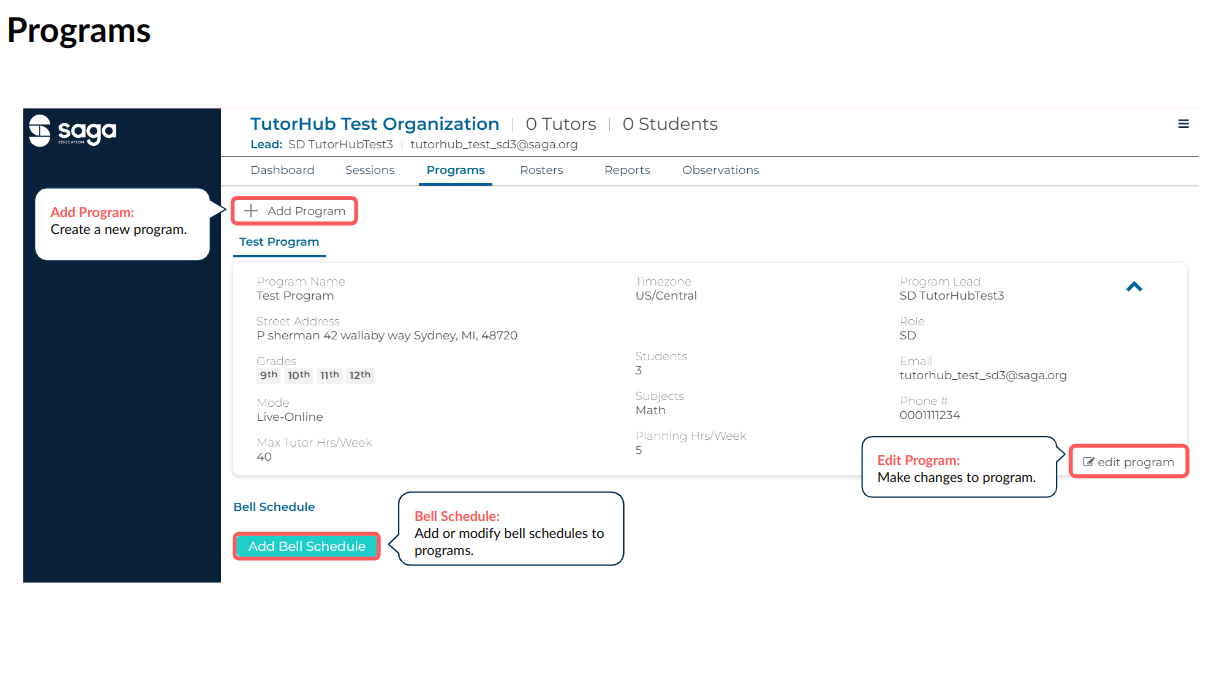Image resolution: width=1219 pixels, height=680 pixels.
Task: Click the Add Bell Schedule button
Action: point(307,546)
